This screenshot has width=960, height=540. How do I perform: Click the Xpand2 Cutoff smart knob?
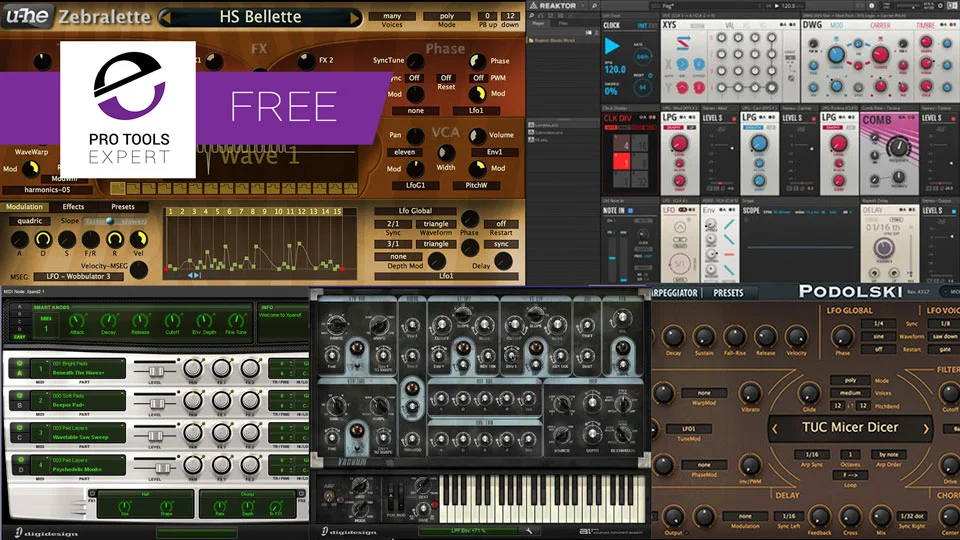pos(173,320)
